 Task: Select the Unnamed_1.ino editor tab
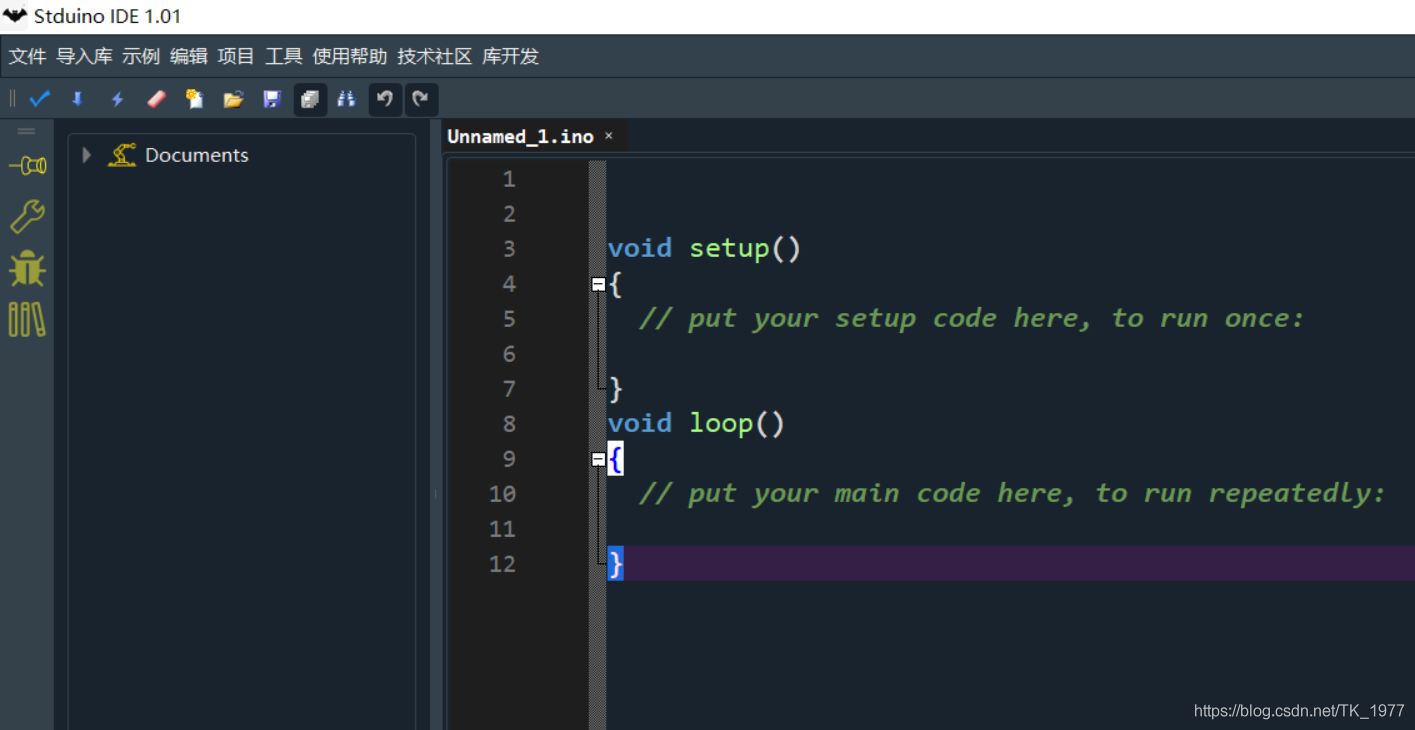point(520,137)
